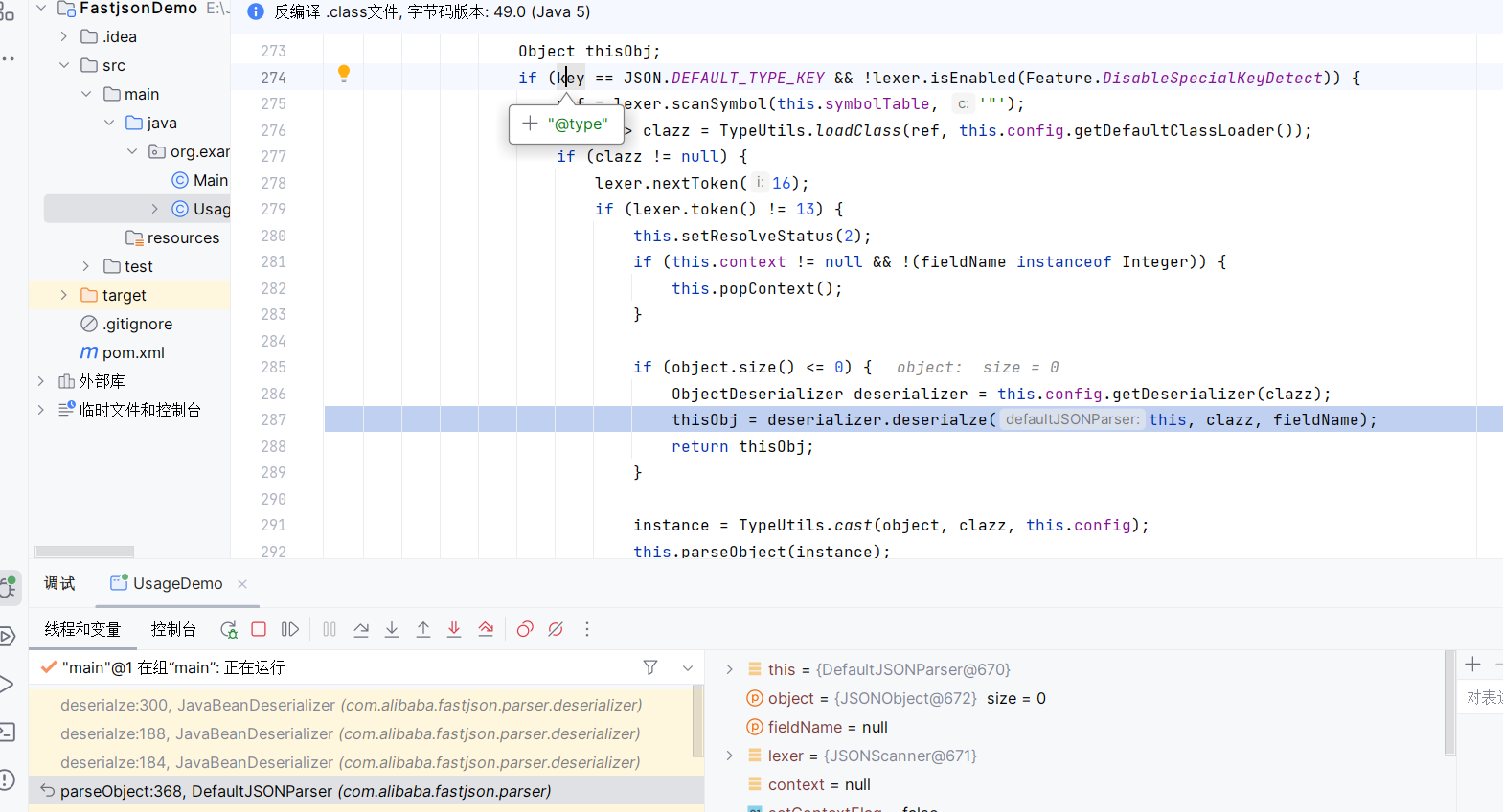Open the View breakpoints dialog
Screen dimensions: 1503x812
point(525,629)
